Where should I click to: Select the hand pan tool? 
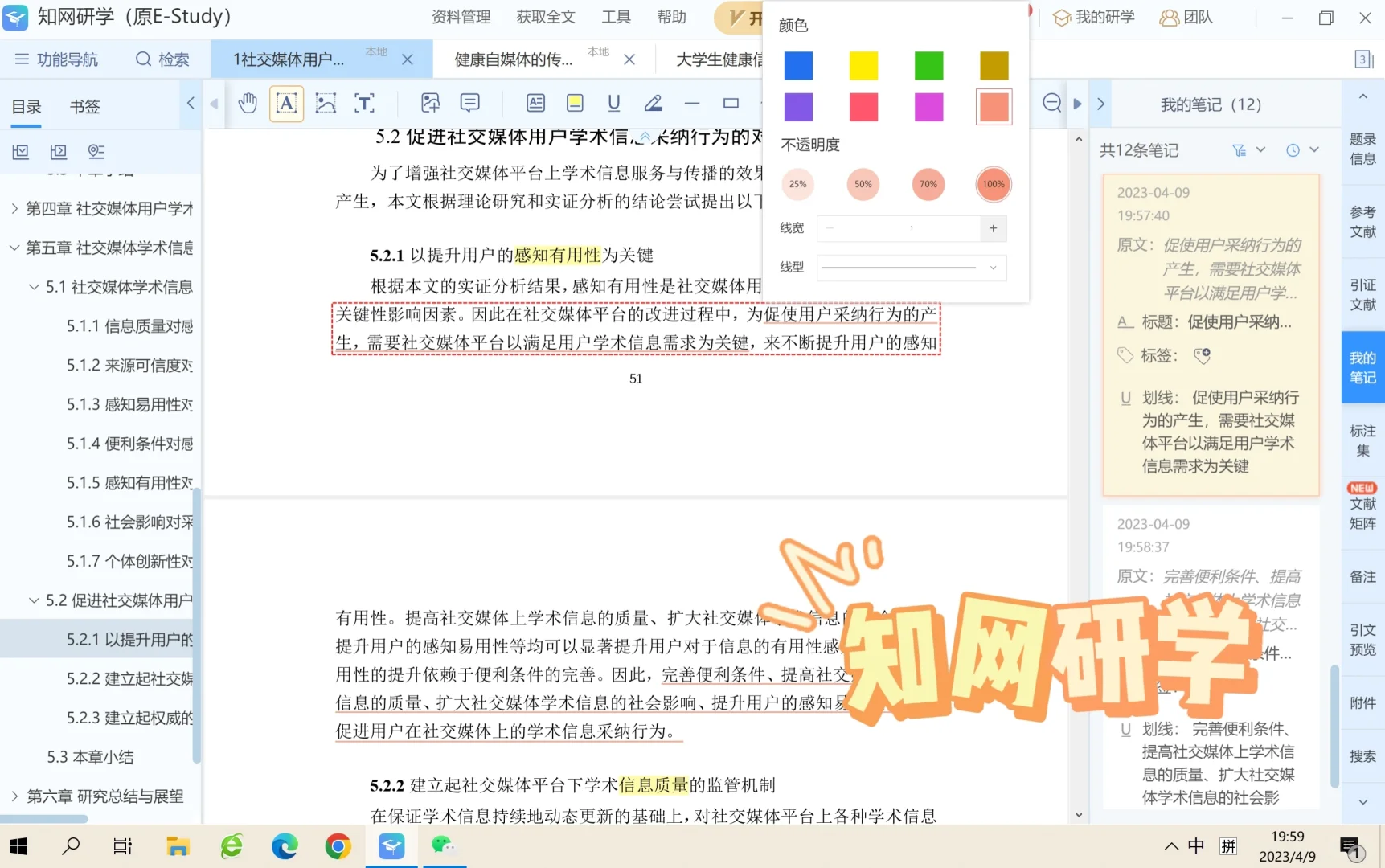point(248,103)
